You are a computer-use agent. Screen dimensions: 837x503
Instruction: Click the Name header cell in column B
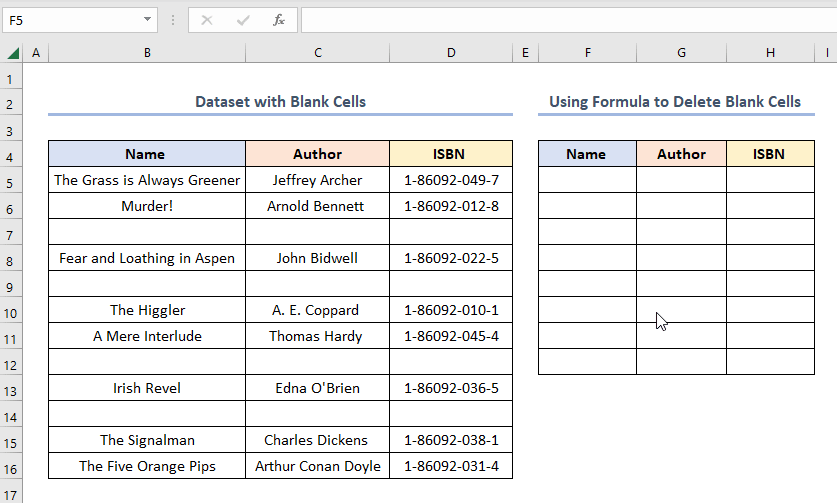tap(146, 154)
